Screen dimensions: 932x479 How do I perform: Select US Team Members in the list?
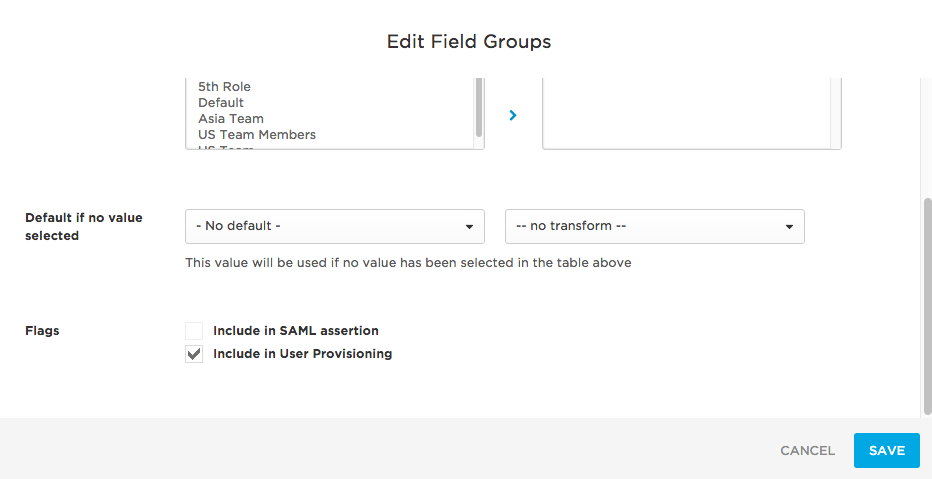(x=257, y=135)
